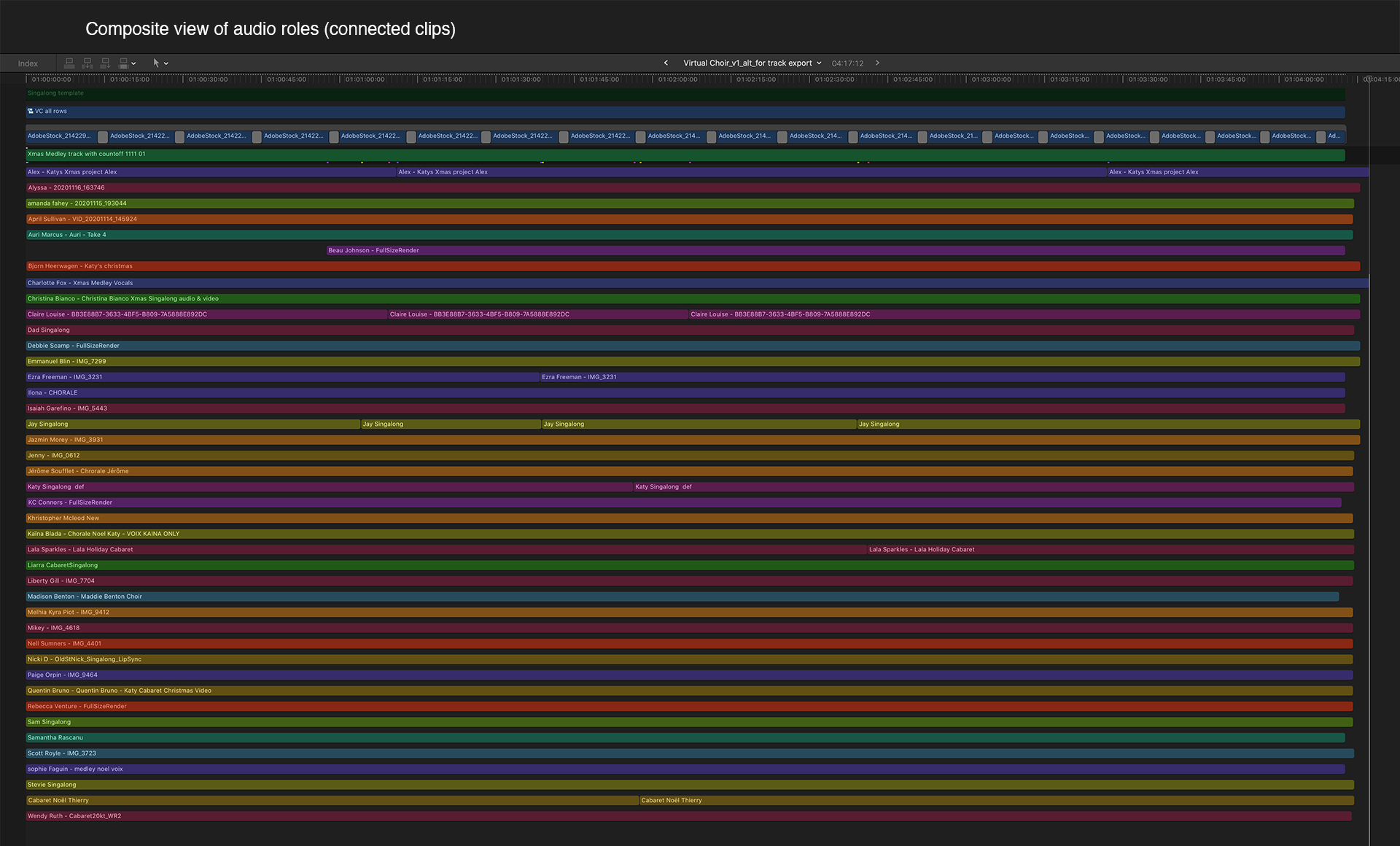
Task: Select the Singalong template clip
Action: (x=685, y=93)
